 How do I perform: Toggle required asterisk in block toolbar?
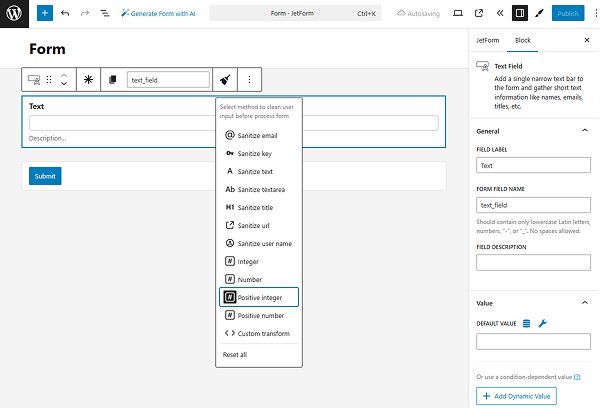coord(88,79)
